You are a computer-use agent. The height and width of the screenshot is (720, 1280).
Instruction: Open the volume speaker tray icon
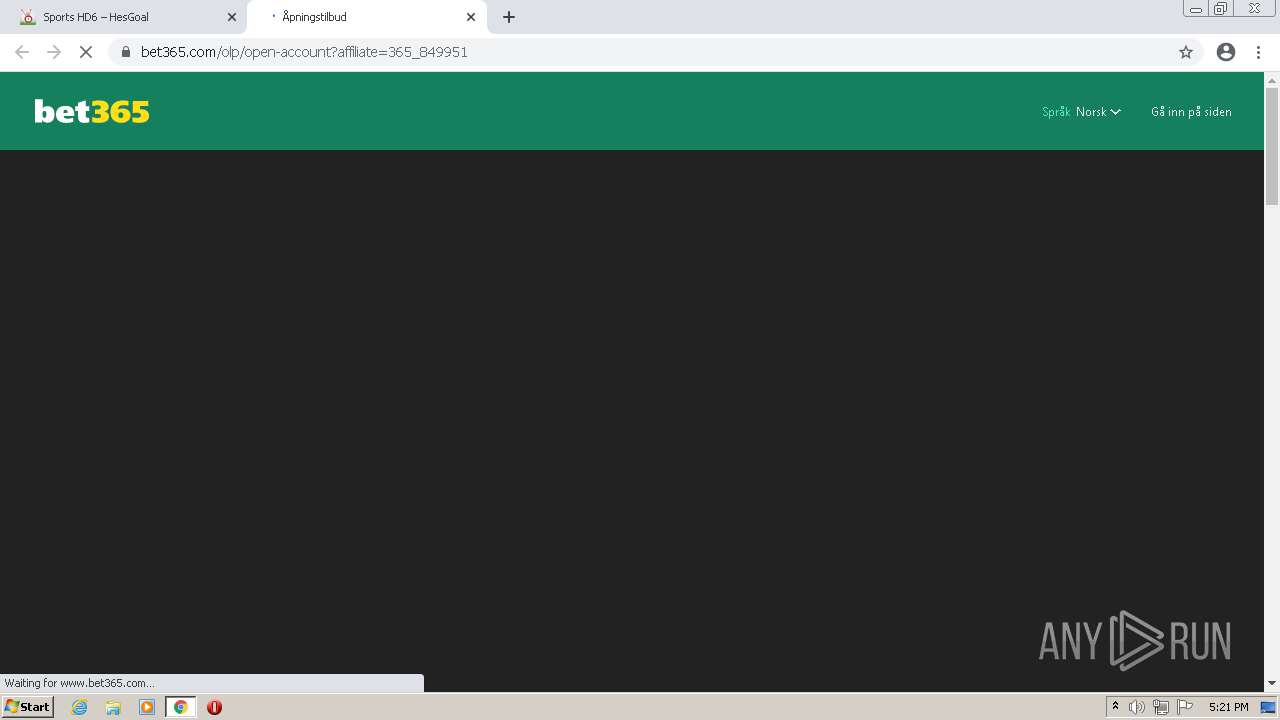click(x=1137, y=707)
